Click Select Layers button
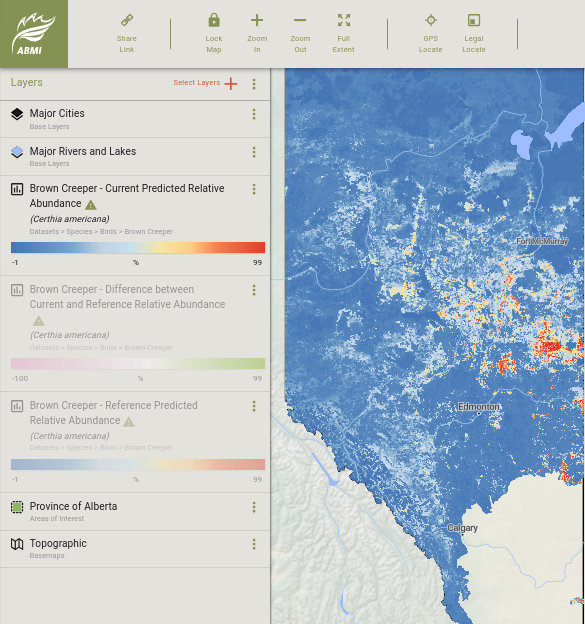 coord(205,83)
